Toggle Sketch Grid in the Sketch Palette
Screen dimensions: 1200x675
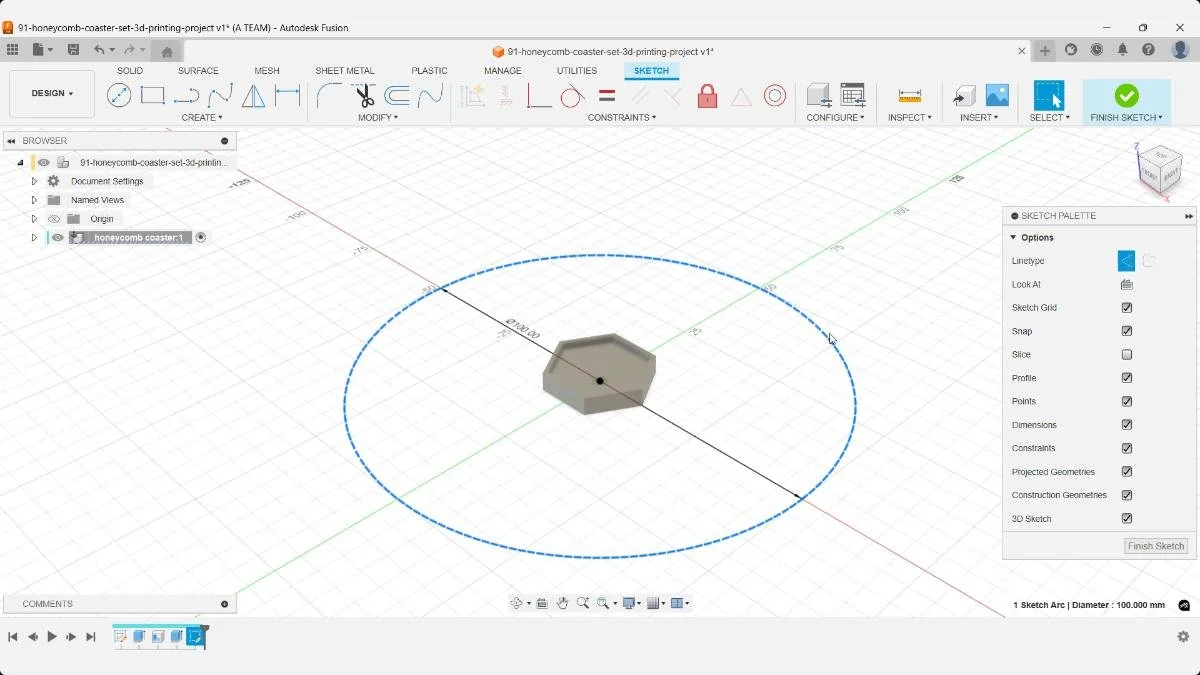[1127, 307]
